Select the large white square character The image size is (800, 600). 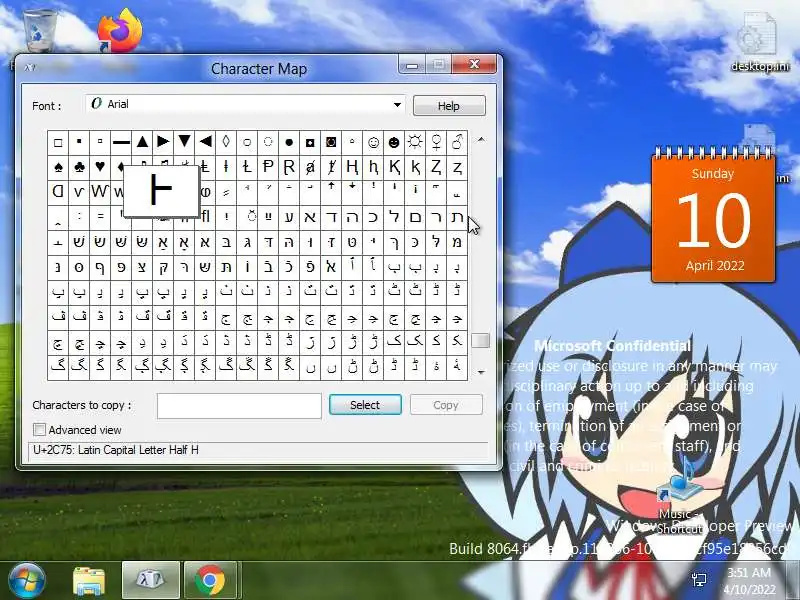58,142
